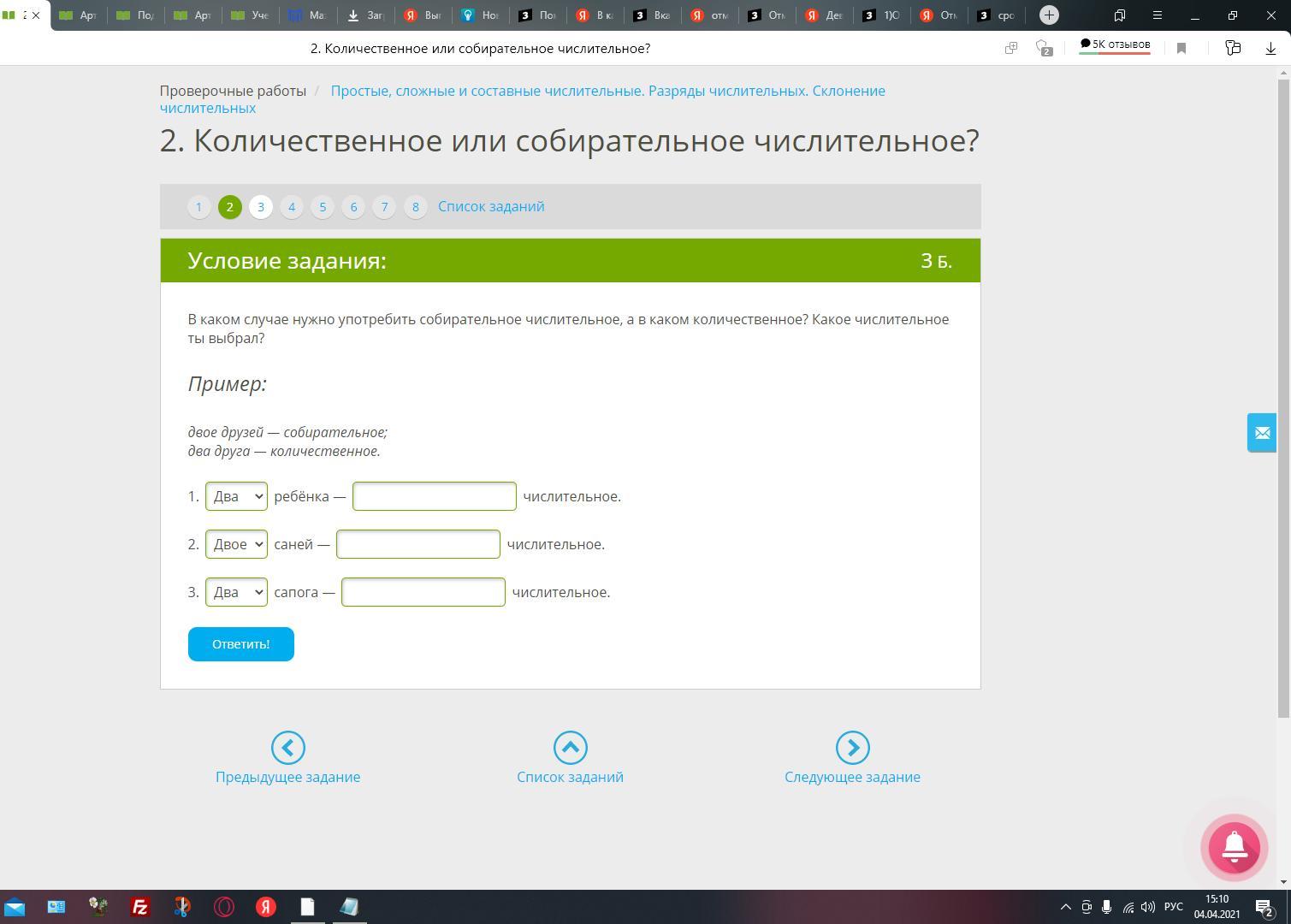Click the bookmark icon in address bar
This screenshot has height=924, width=1291.
tap(1181, 49)
